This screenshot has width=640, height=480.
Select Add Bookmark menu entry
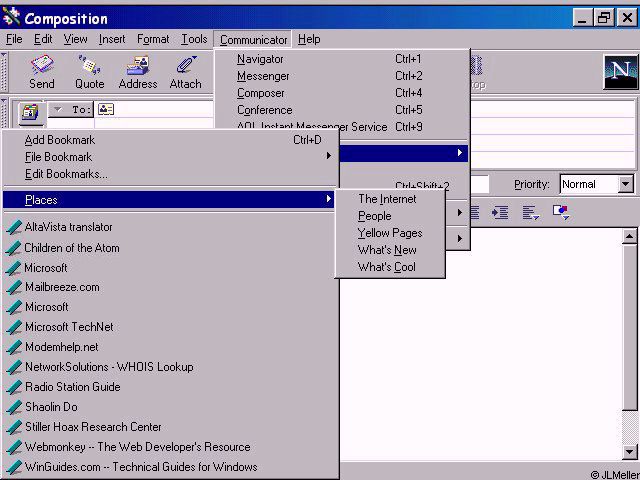tap(171, 140)
